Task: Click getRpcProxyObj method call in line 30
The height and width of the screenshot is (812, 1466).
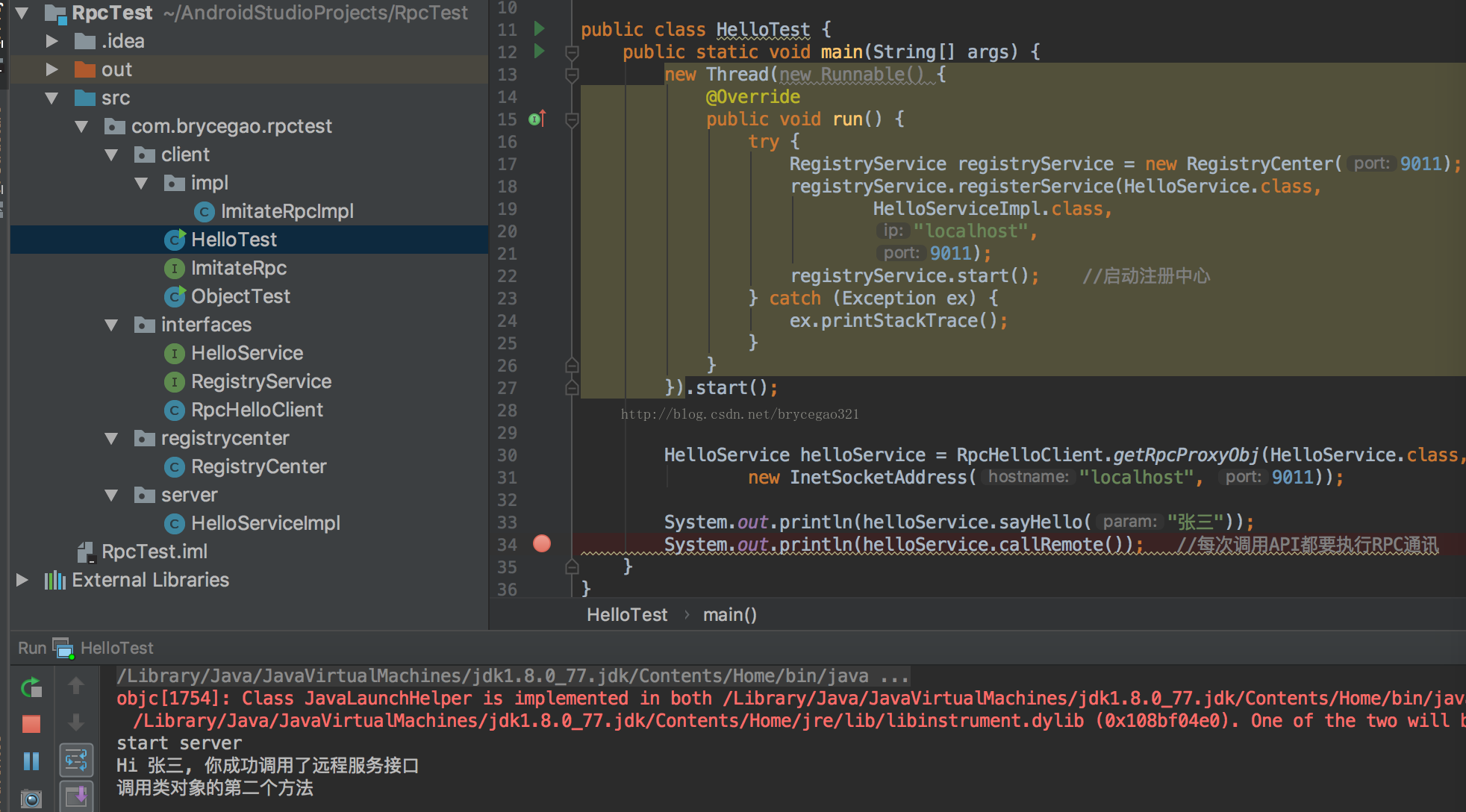Action: 1185,455
